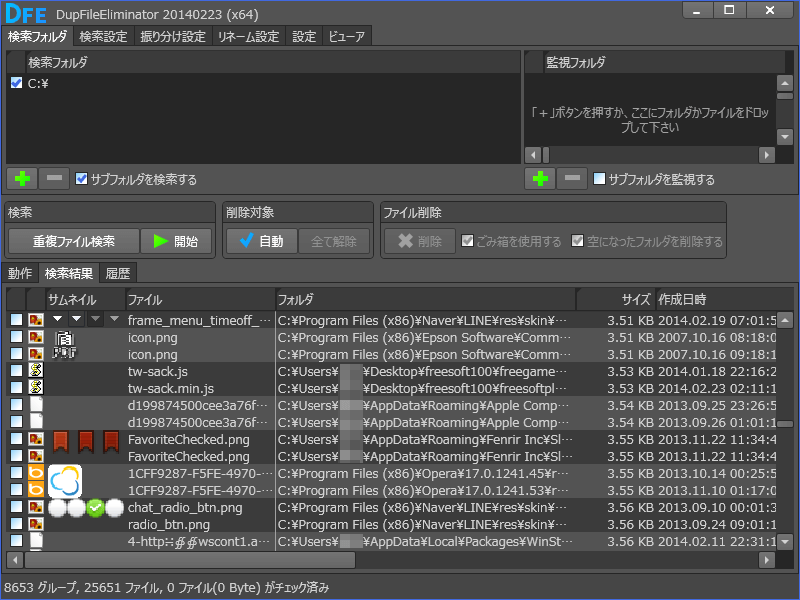Click the Opera cloud thumbnail icon
Image resolution: width=800 pixels, height=600 pixels.
pos(65,481)
